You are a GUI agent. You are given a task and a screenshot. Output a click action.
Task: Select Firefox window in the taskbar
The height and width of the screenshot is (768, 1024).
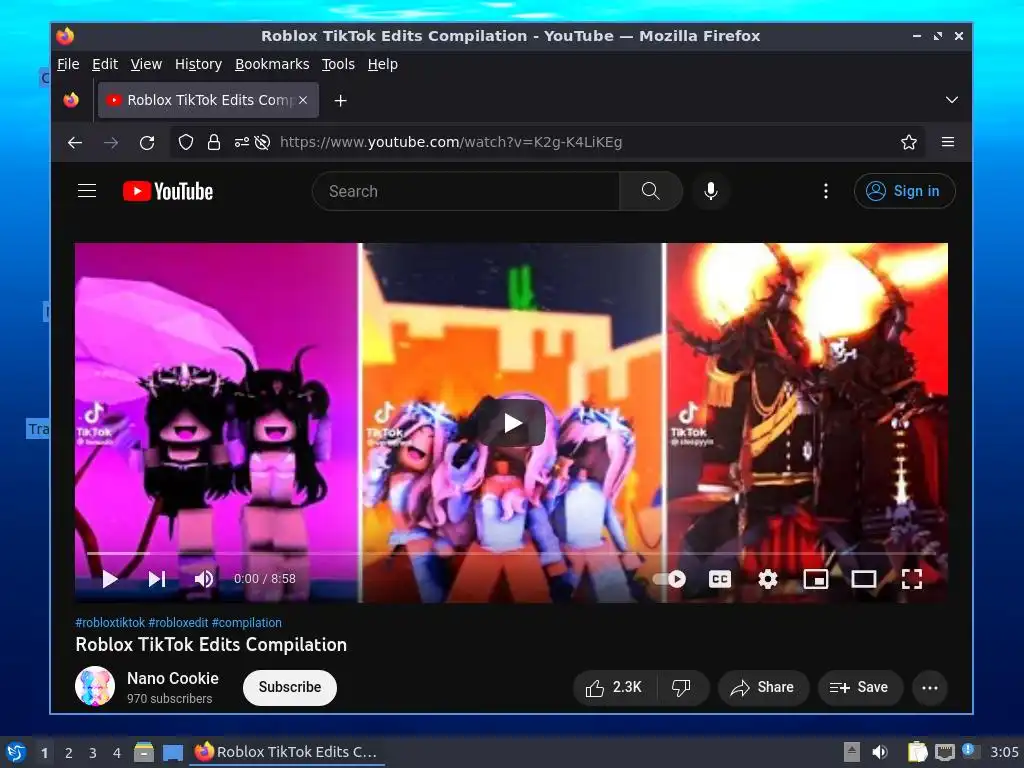click(287, 752)
